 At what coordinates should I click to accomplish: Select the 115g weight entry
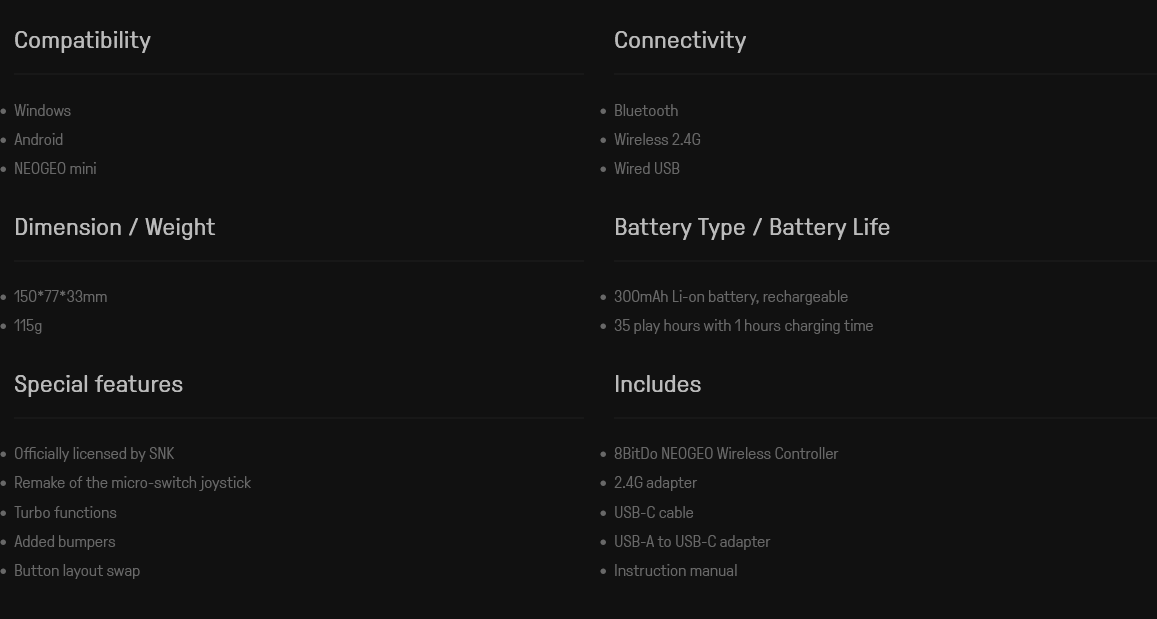point(28,326)
